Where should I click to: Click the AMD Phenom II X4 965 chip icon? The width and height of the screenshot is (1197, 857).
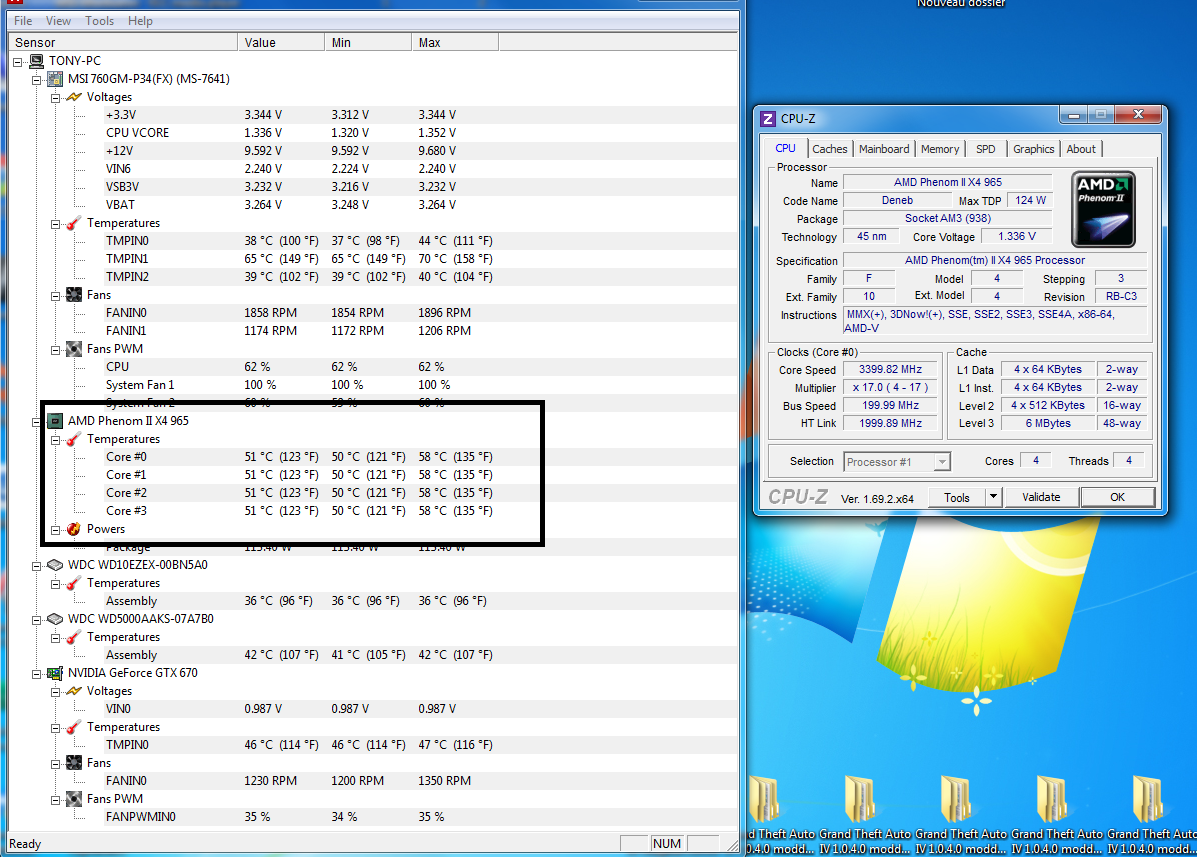(56, 421)
